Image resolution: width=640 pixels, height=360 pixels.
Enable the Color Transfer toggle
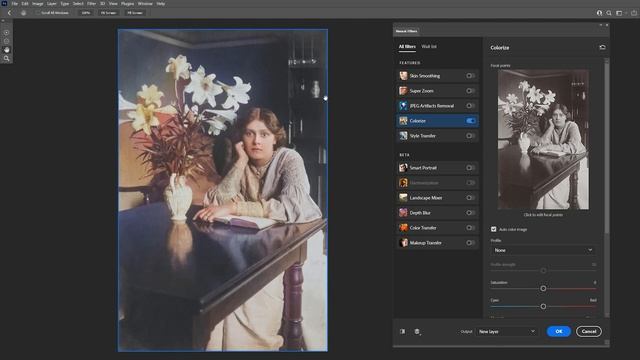point(470,228)
